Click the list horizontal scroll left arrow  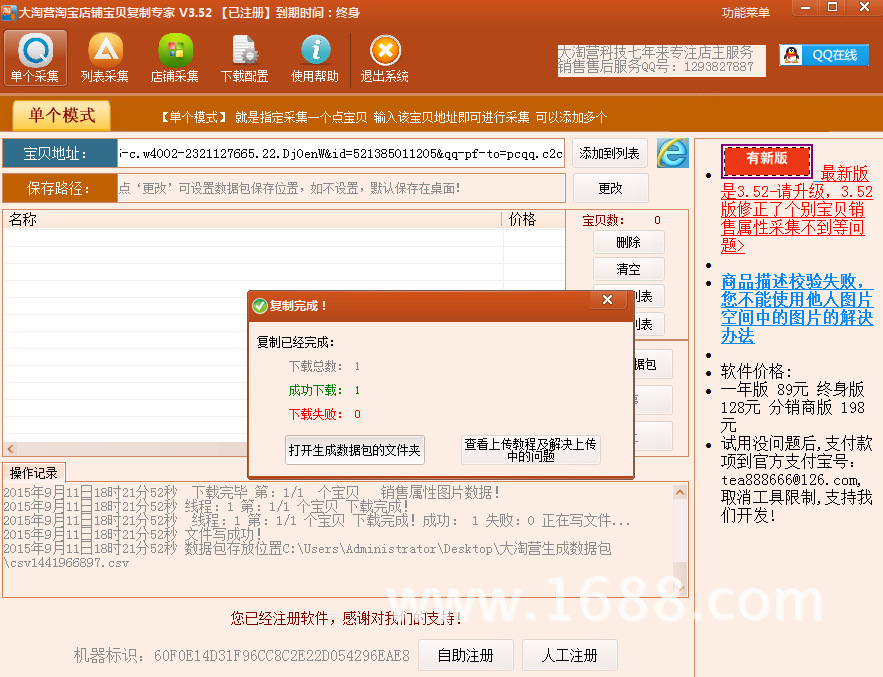coord(10,449)
